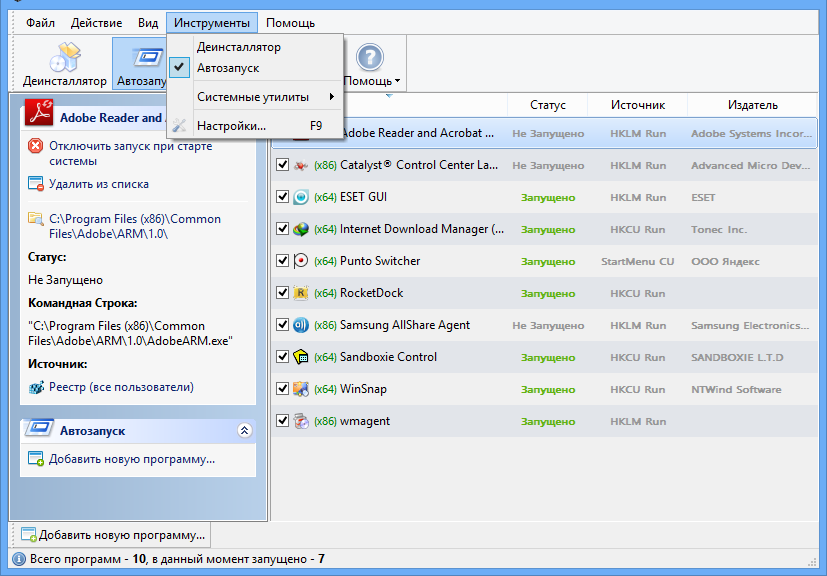Click the WinSnap row icon

click(x=301, y=389)
